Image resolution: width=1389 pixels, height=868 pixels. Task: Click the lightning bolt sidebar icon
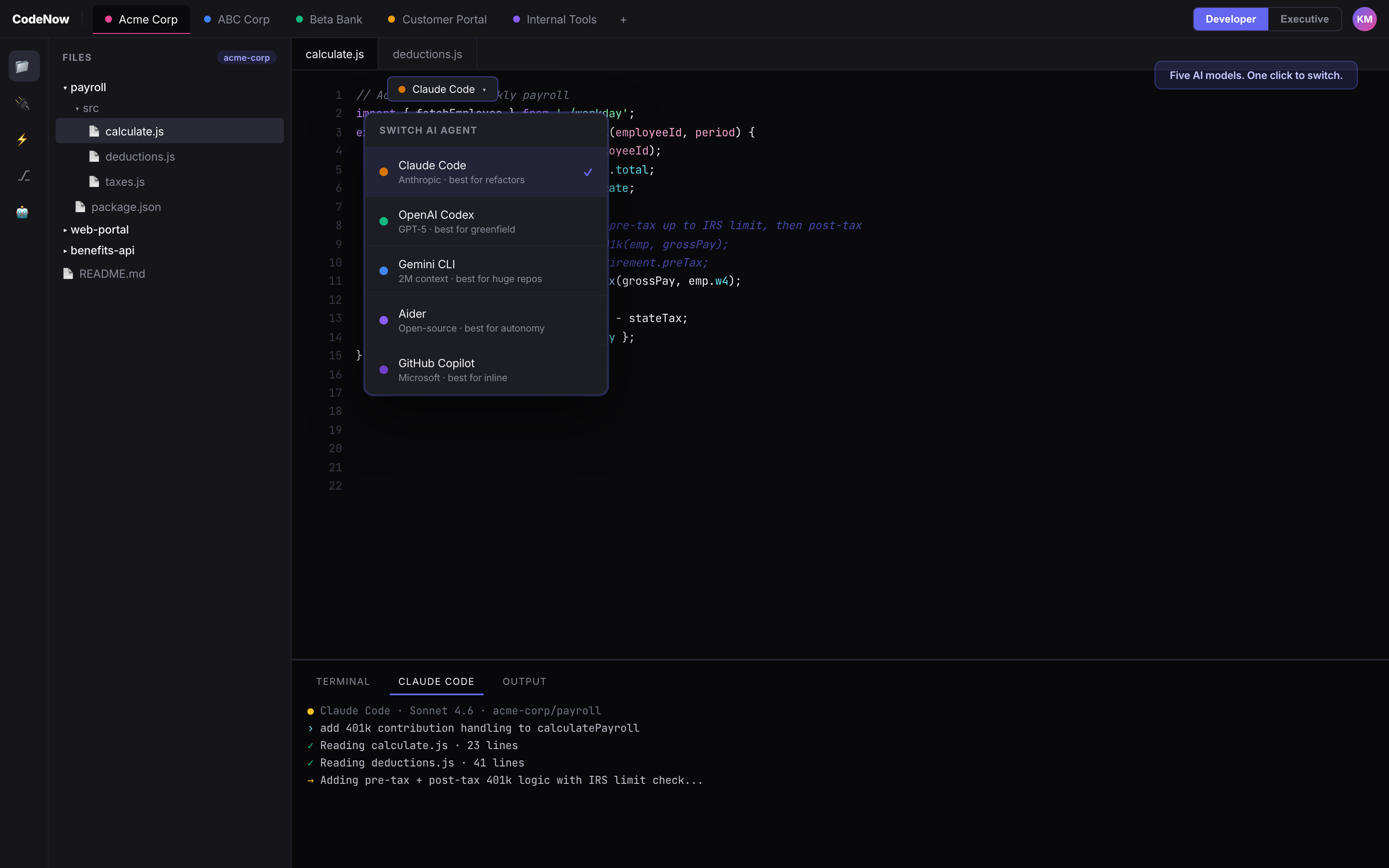(x=23, y=139)
